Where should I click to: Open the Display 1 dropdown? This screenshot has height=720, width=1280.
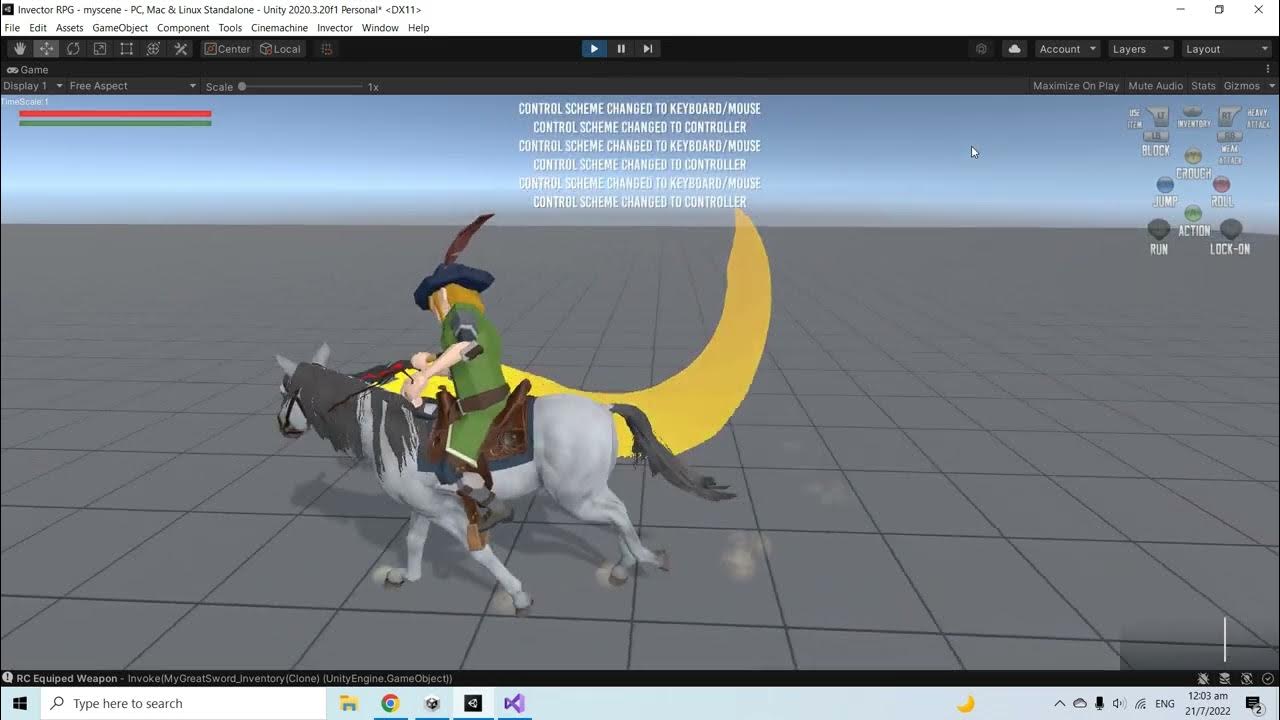tap(32, 86)
